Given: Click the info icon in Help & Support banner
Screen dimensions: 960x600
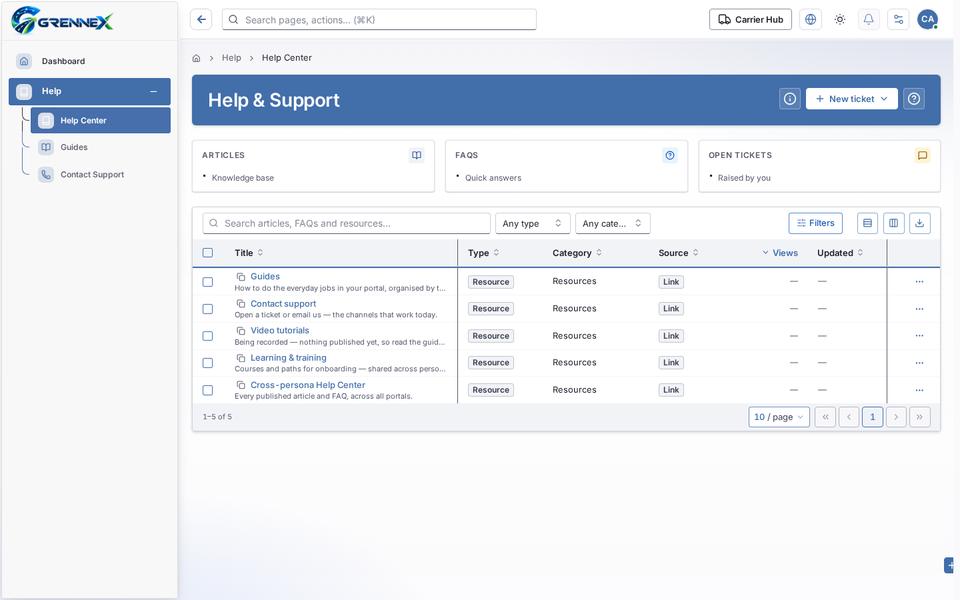Looking at the screenshot, I should [790, 99].
